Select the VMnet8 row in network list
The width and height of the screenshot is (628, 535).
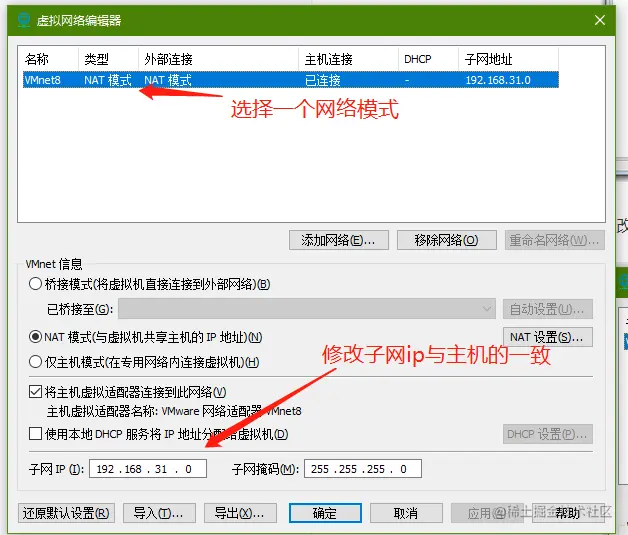(291, 80)
